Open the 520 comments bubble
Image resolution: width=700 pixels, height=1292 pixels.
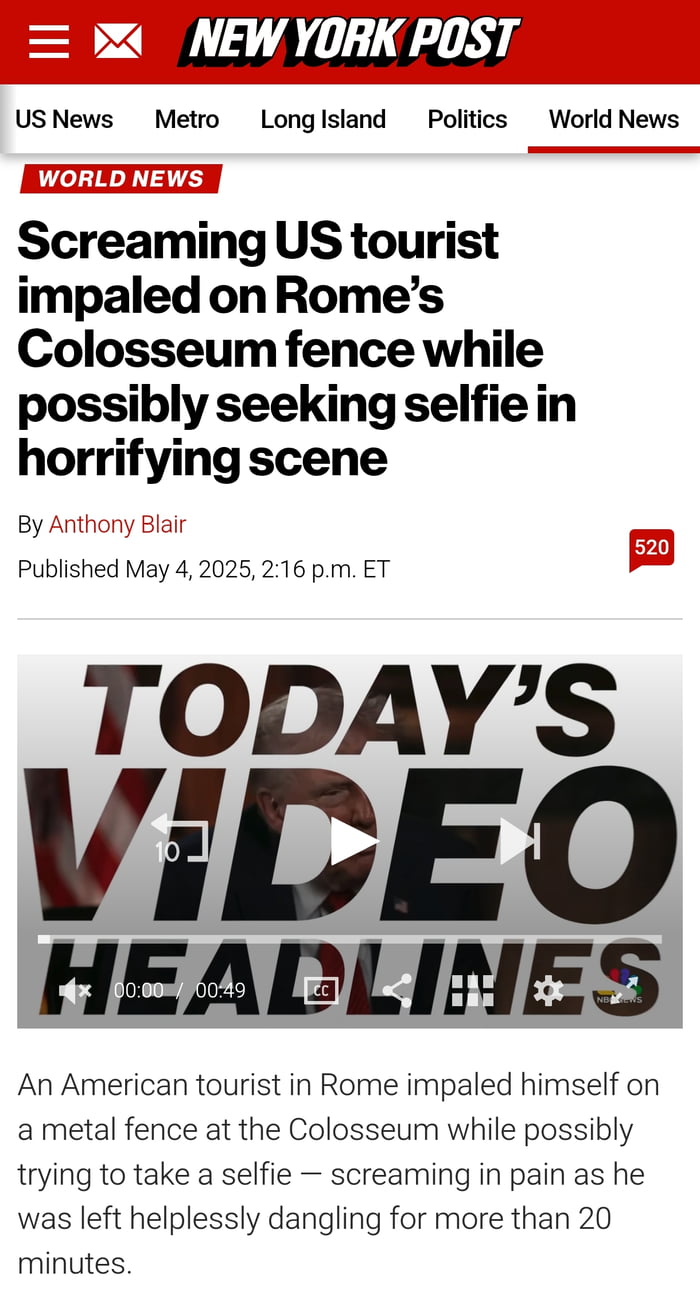[651, 550]
